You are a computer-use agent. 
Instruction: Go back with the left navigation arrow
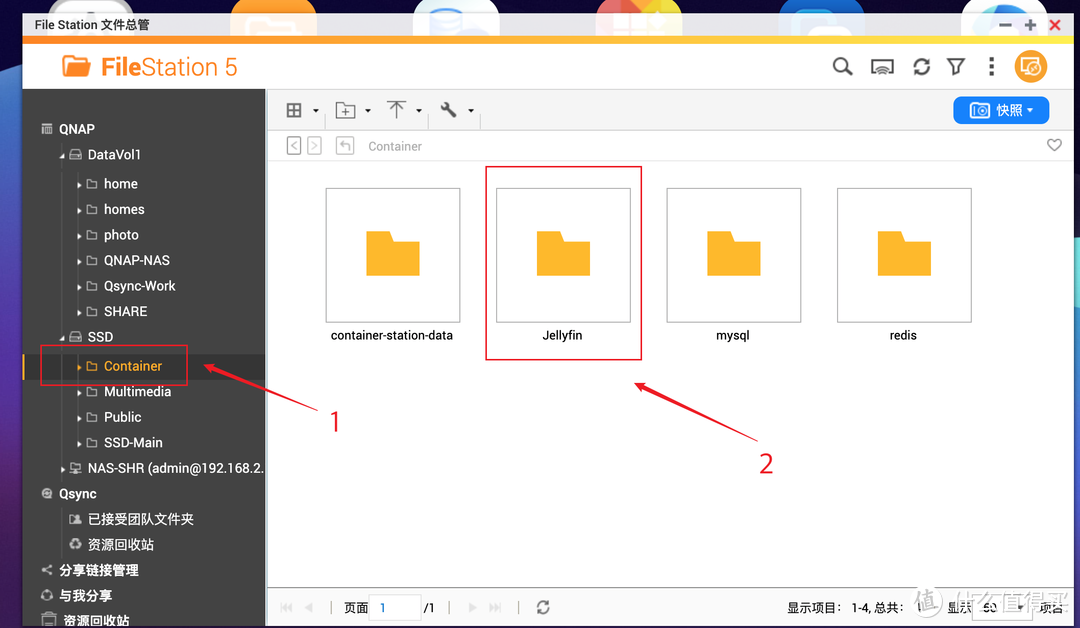(x=294, y=145)
